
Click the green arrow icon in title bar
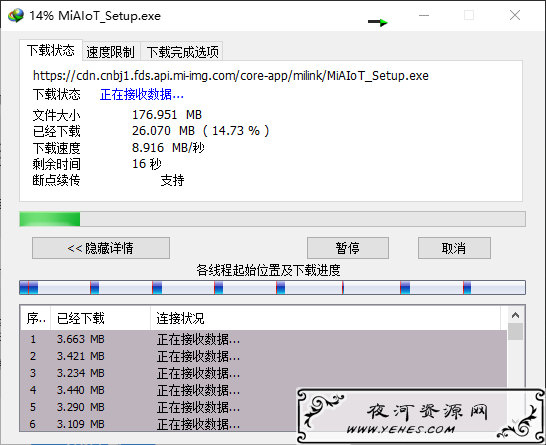point(378,23)
